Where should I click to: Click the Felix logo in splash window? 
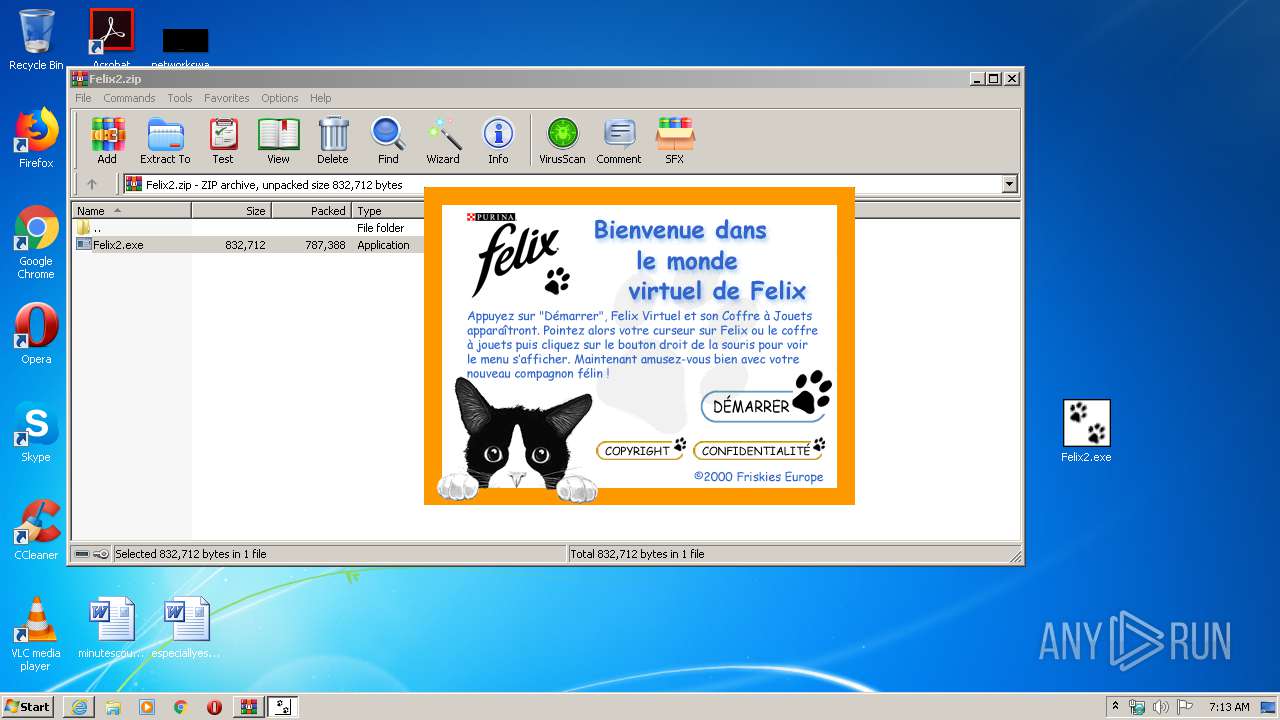pos(516,255)
